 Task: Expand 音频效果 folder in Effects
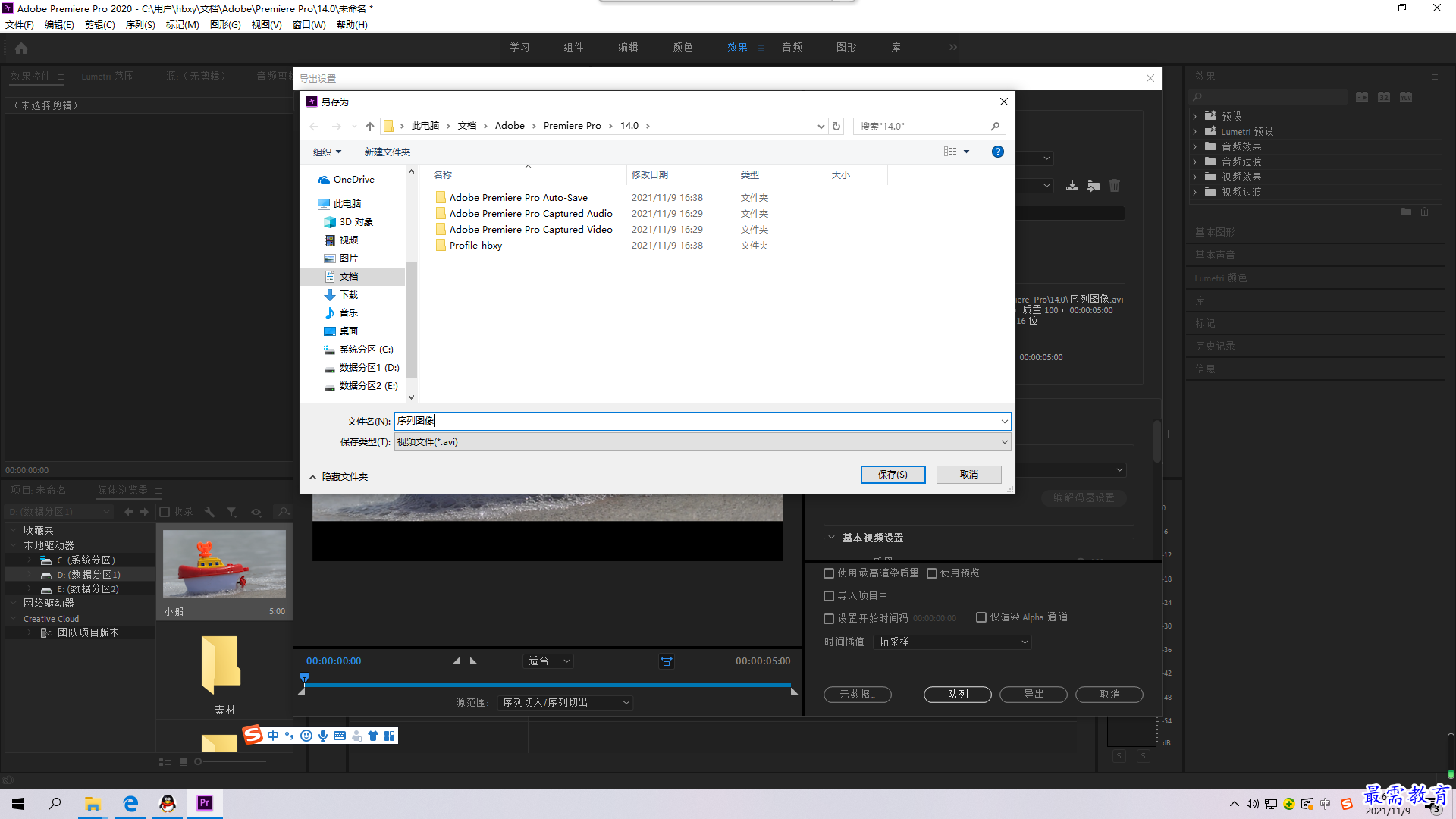tap(1195, 146)
